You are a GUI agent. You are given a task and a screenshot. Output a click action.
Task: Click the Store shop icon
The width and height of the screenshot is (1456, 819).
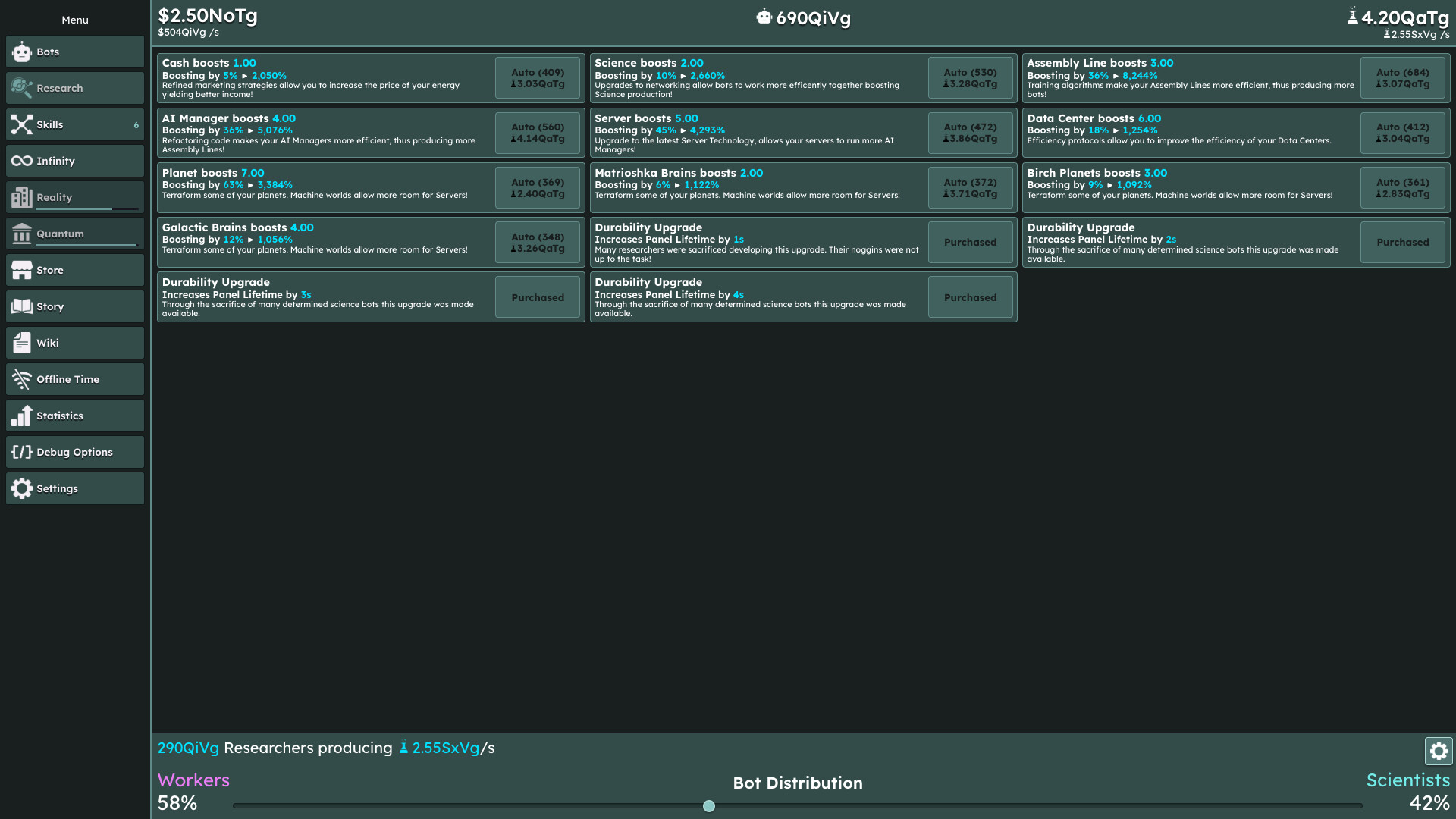click(x=22, y=270)
